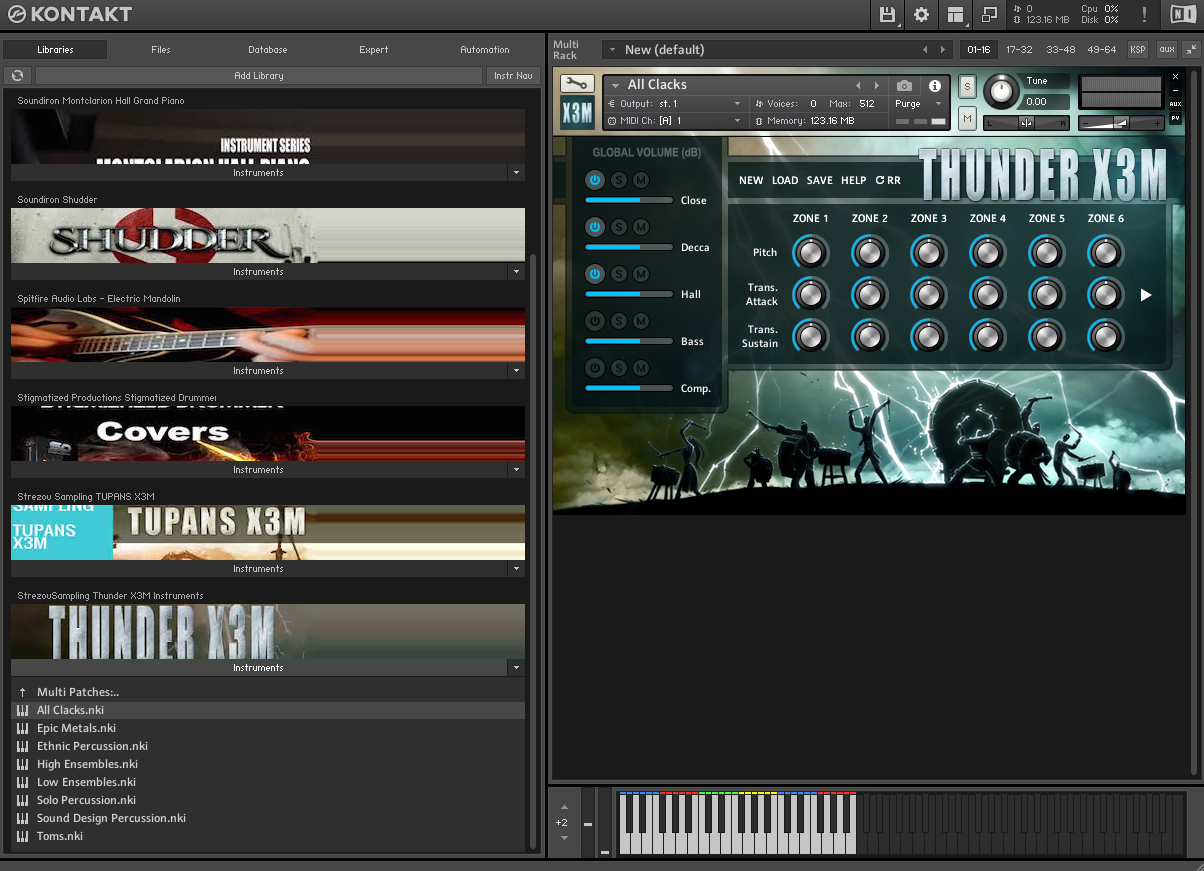Screen dimensions: 1204x871
Task: Go to next instrument preset arrow
Action: point(877,86)
